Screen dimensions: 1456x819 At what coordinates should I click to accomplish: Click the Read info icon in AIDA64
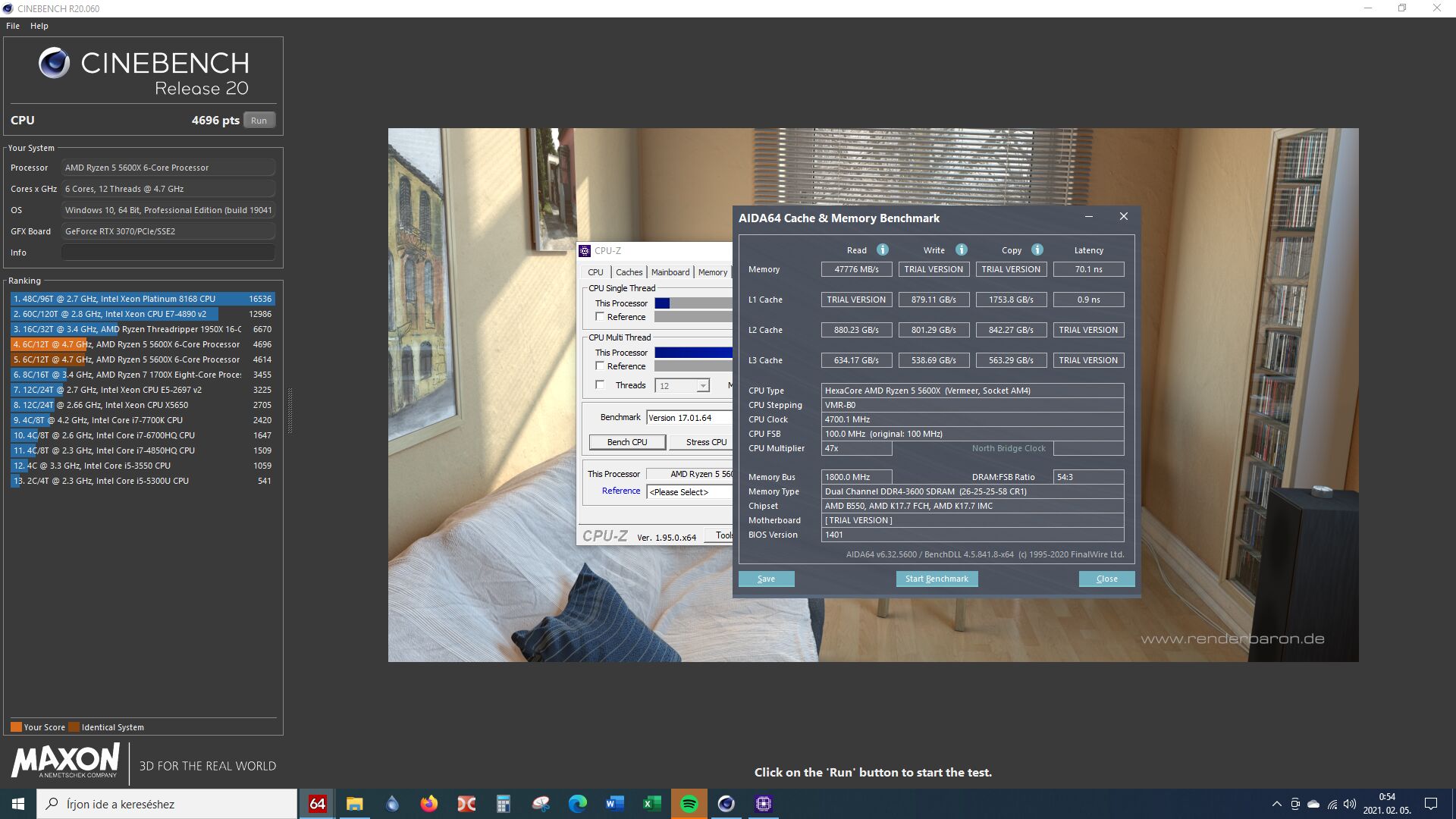tap(883, 249)
